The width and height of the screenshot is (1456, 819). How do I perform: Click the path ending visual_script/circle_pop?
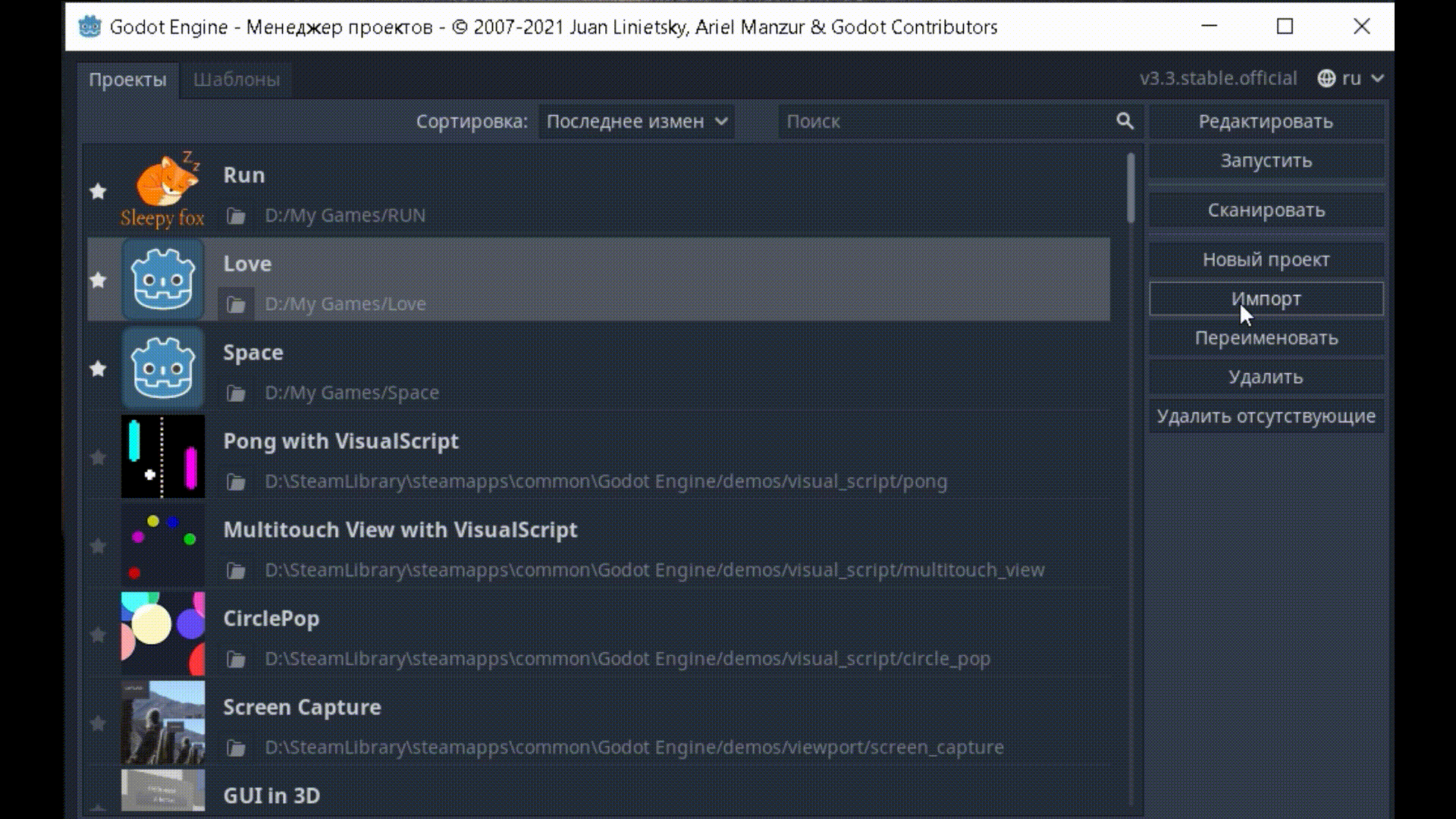pos(628,660)
